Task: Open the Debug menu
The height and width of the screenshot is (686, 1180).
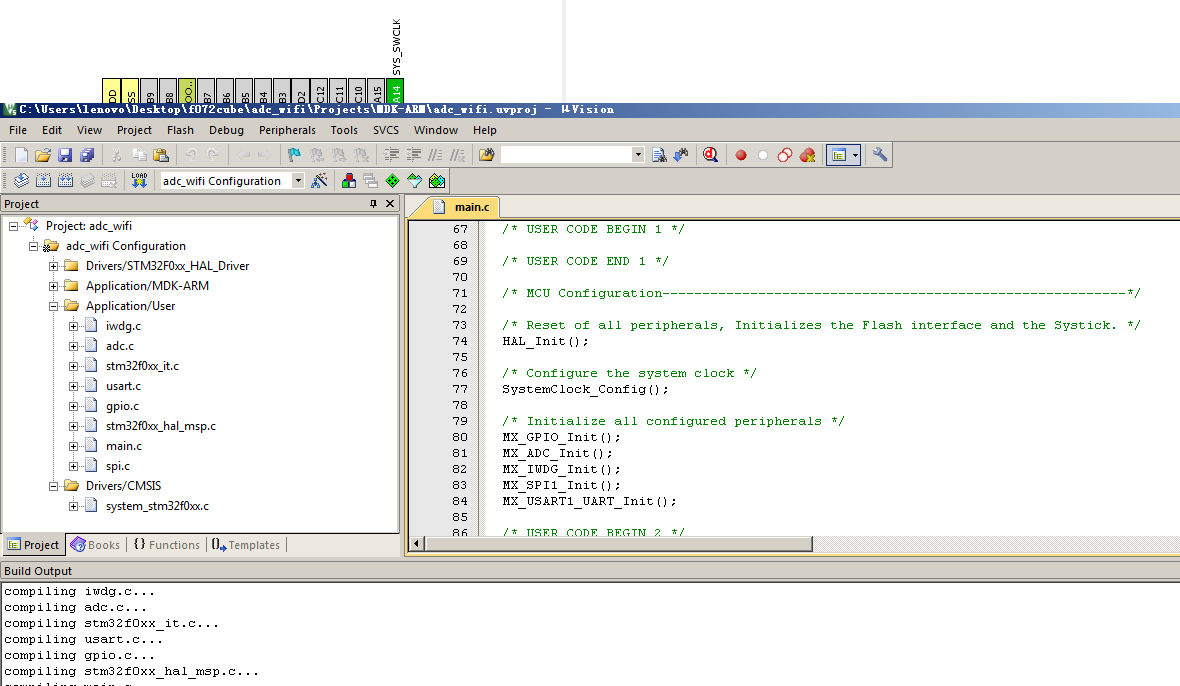Action: point(226,130)
